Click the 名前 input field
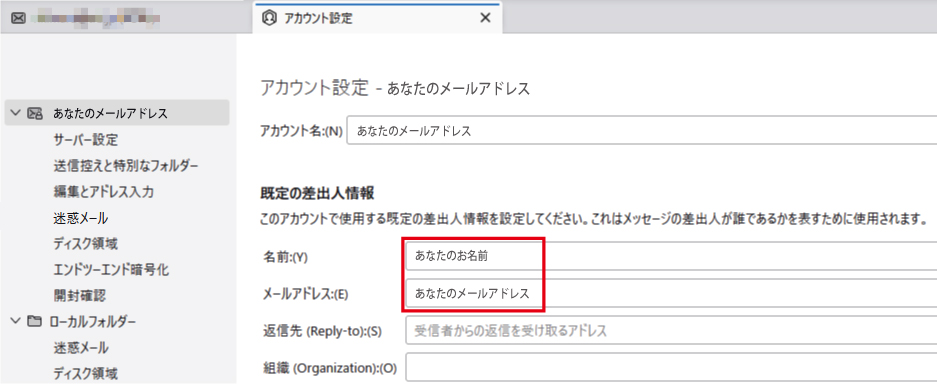Image resolution: width=937 pixels, height=384 pixels. coord(671,256)
